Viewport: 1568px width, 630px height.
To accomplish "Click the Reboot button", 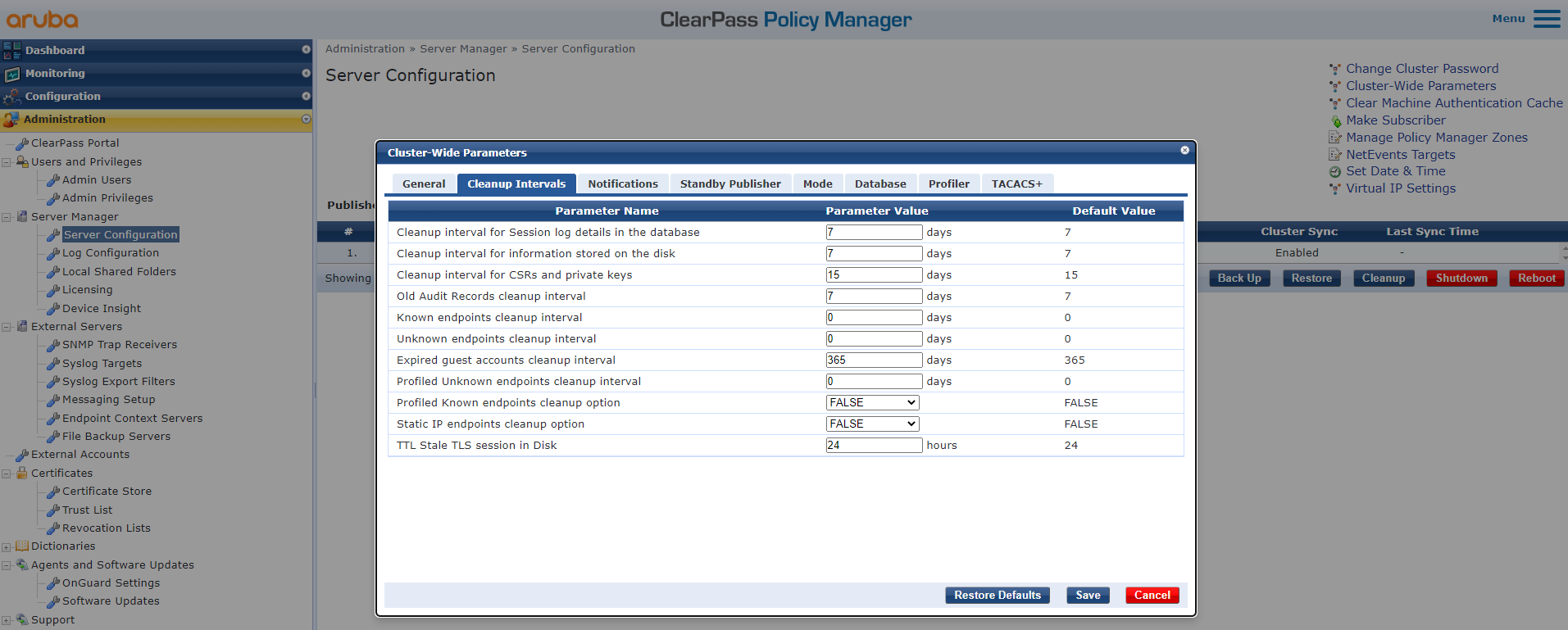I will (x=1537, y=279).
